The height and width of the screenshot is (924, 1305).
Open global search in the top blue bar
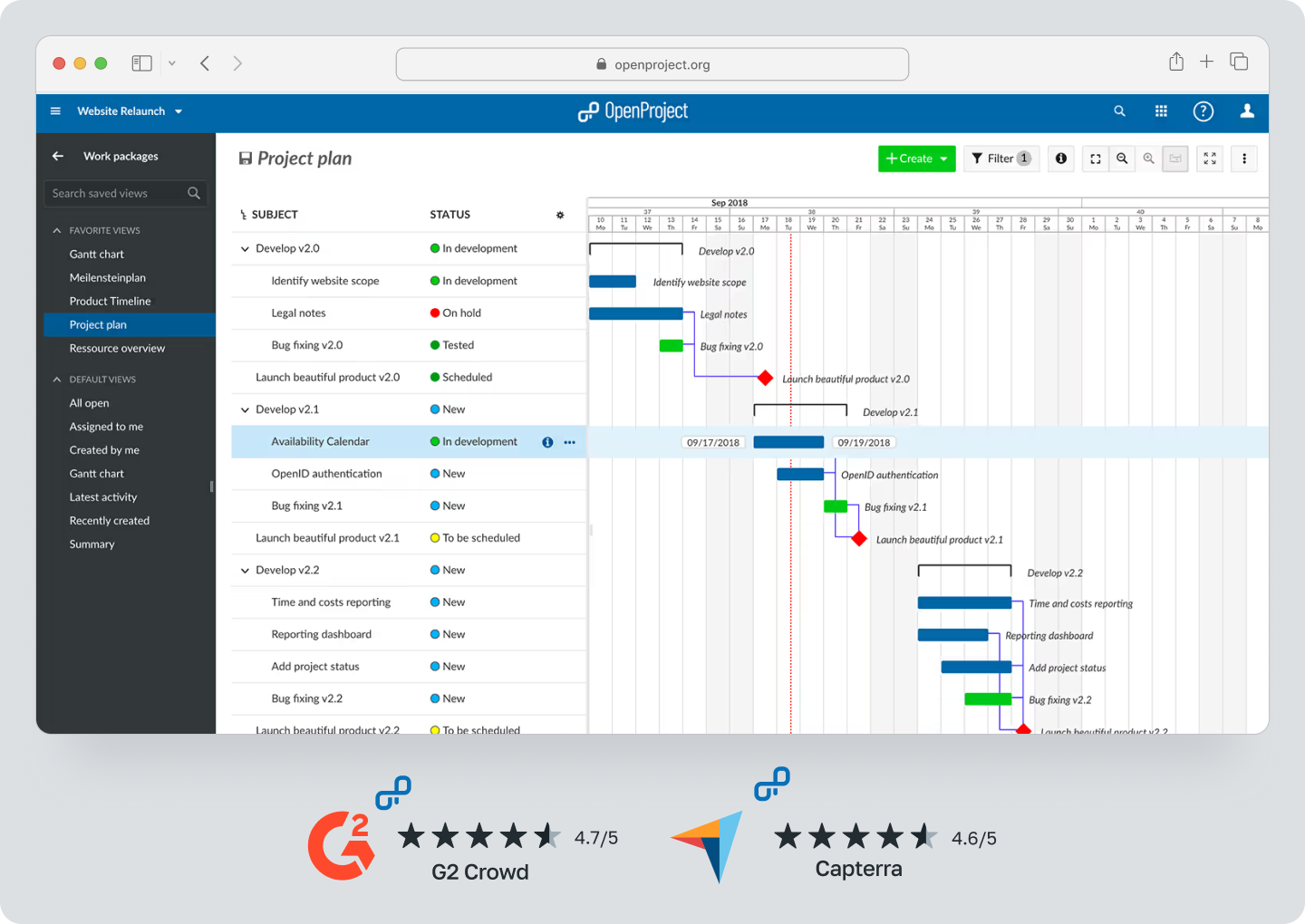(1119, 111)
